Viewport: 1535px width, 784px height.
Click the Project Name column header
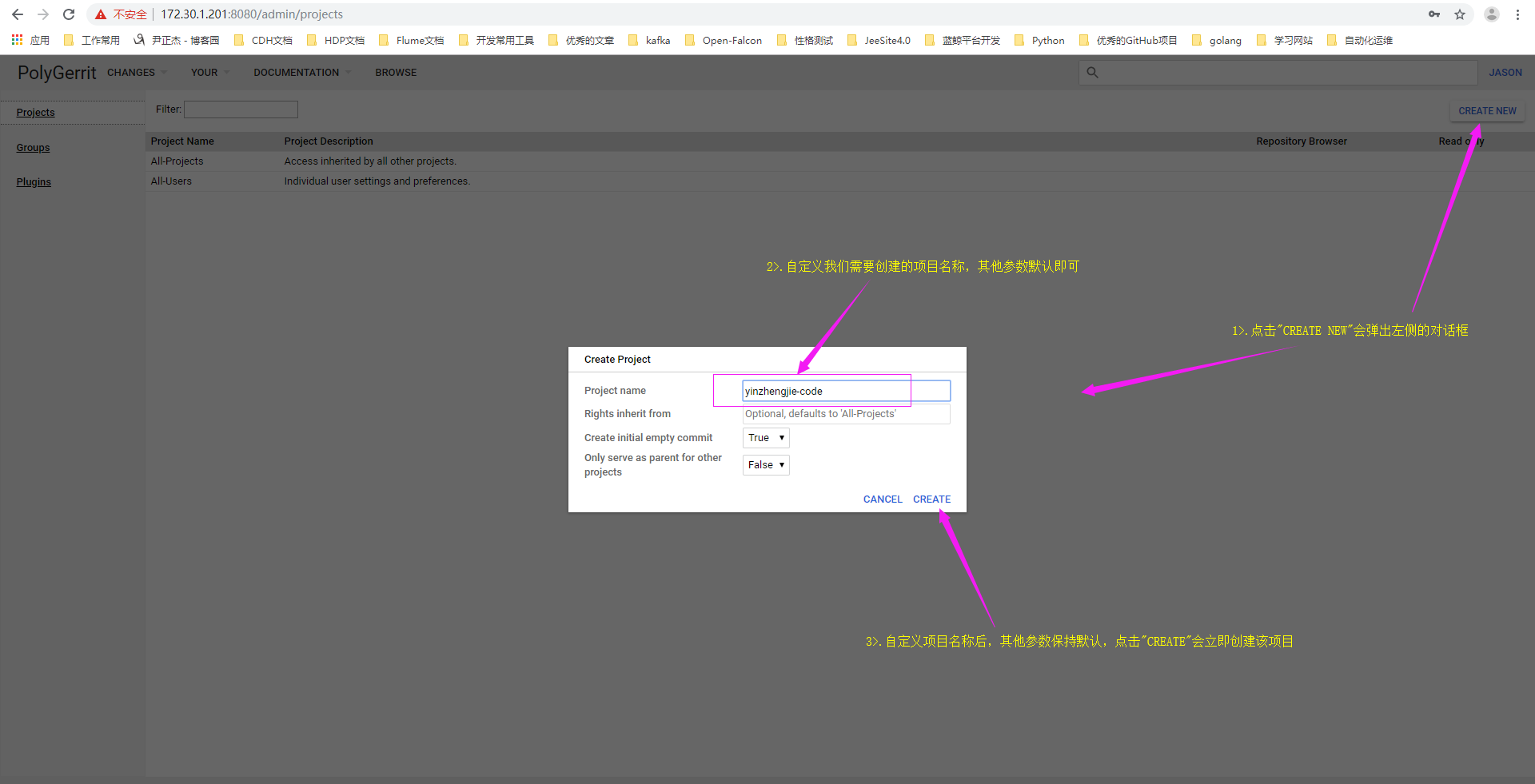pos(182,141)
